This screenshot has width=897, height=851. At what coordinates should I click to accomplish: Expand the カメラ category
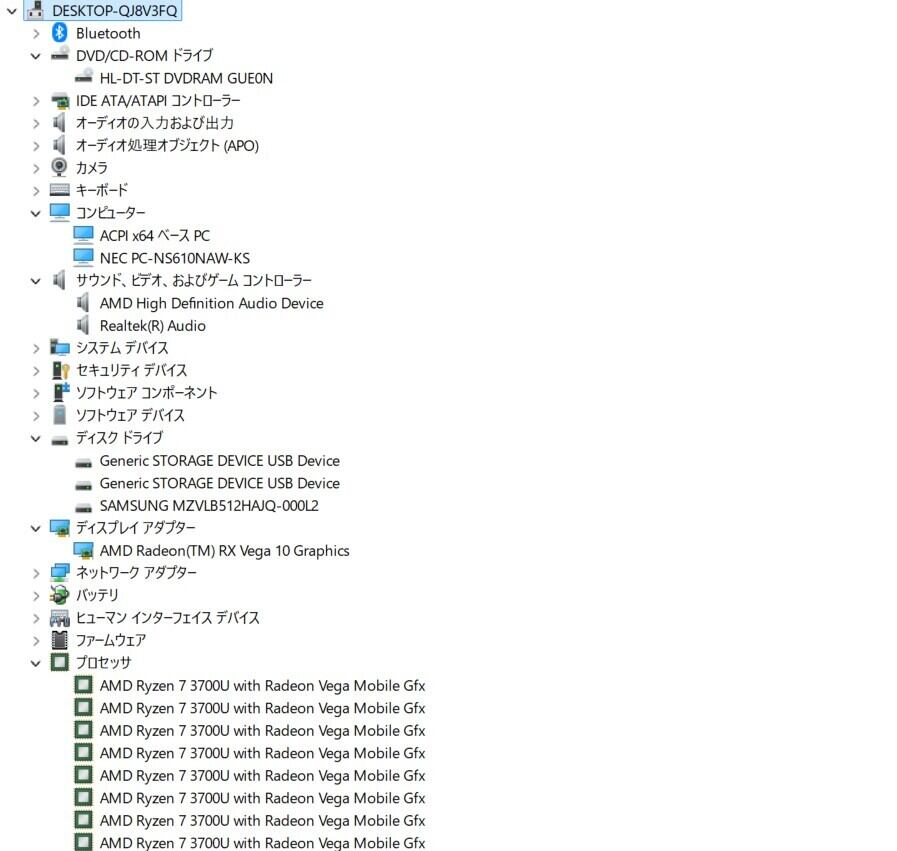[x=36, y=168]
